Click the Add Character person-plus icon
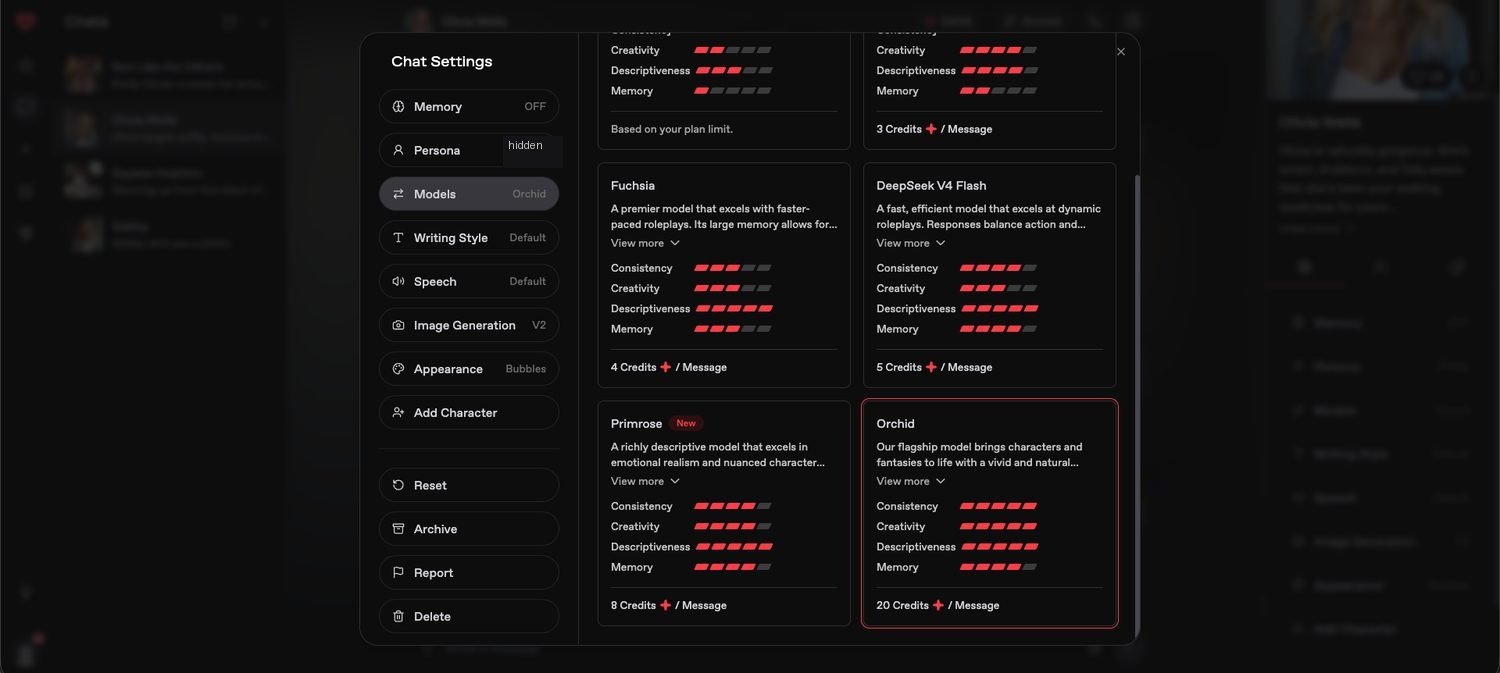The height and width of the screenshot is (673, 1500). [x=398, y=413]
